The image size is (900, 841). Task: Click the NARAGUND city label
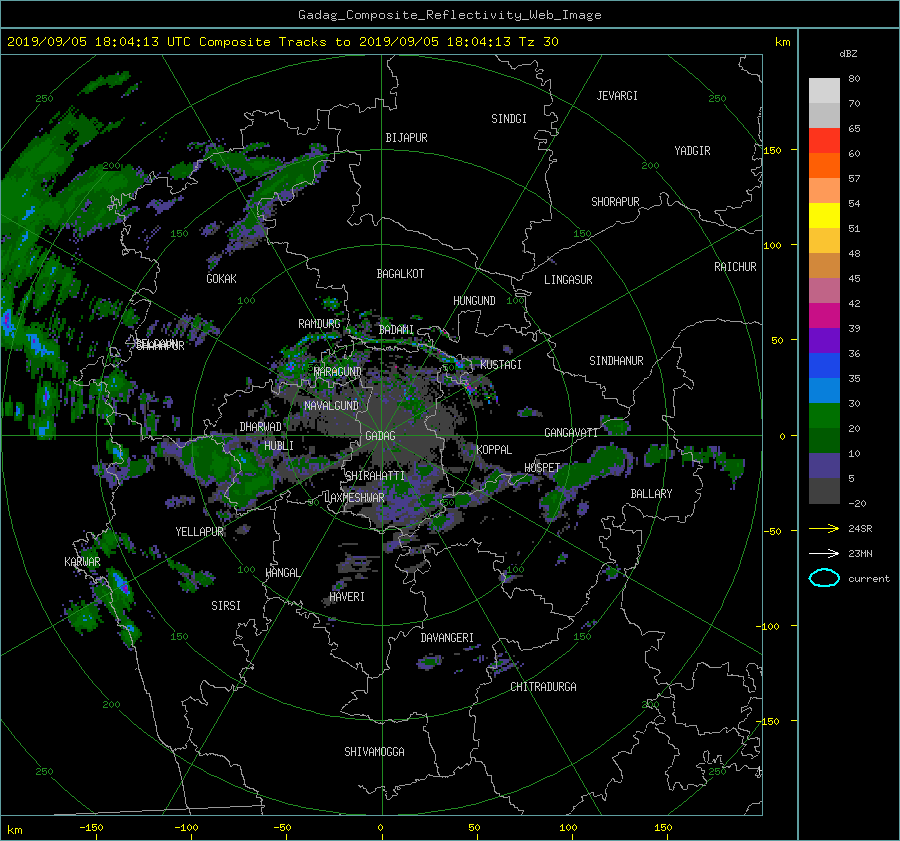point(338,372)
